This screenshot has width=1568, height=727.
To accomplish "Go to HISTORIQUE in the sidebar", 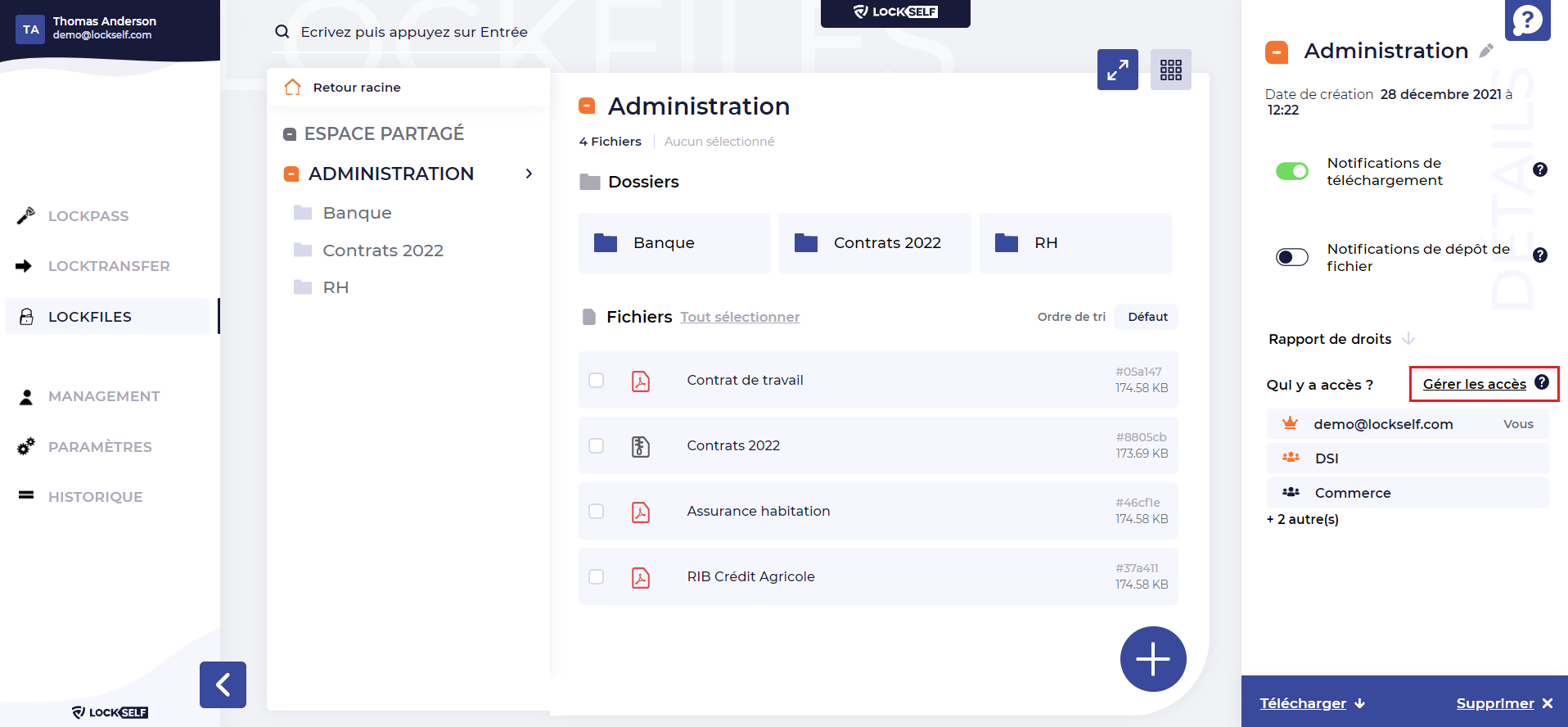I will tap(95, 497).
